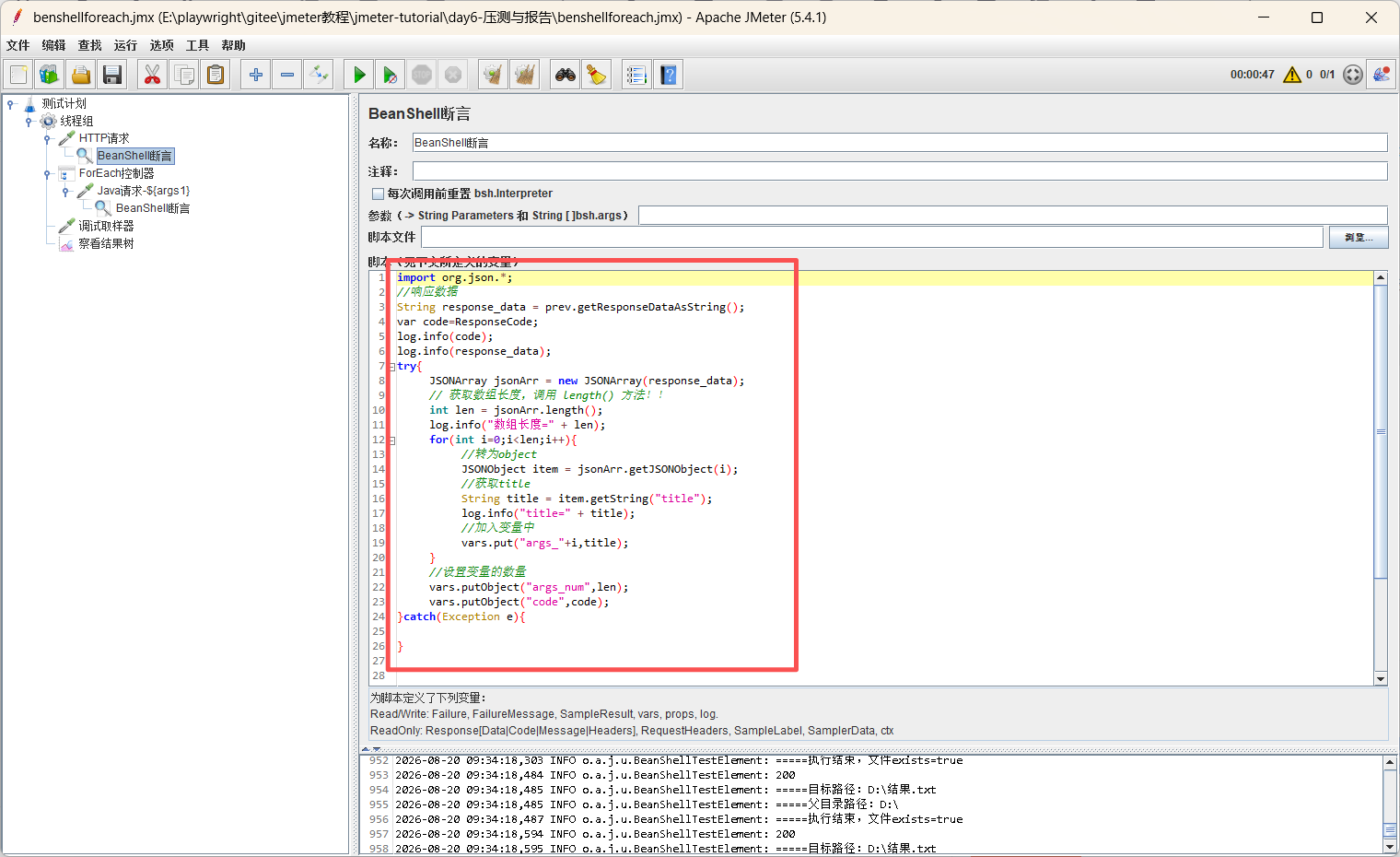Click Start no pauses icon
The image size is (1400, 857).
point(391,75)
